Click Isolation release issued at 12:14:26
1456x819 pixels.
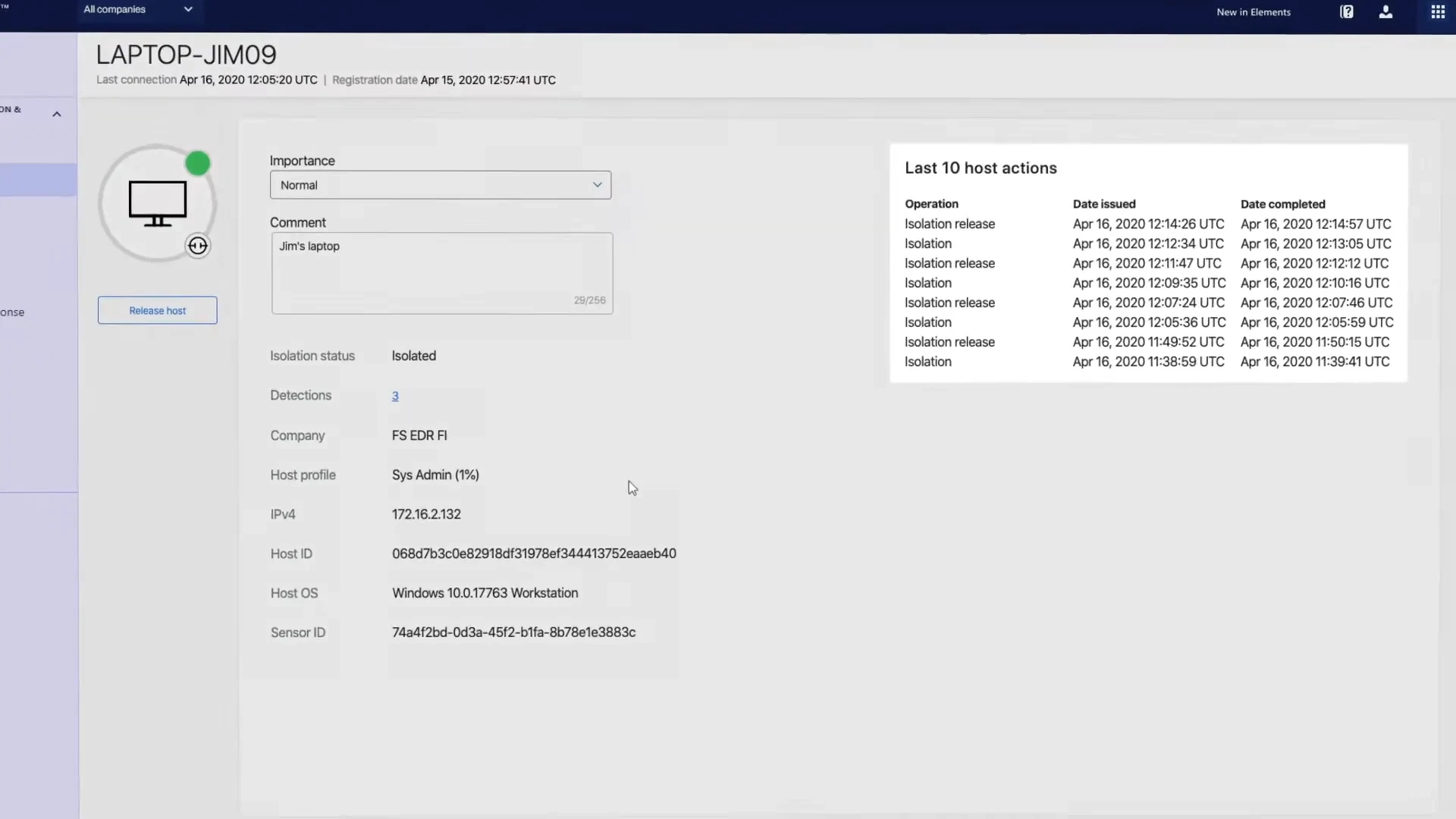1148,224
